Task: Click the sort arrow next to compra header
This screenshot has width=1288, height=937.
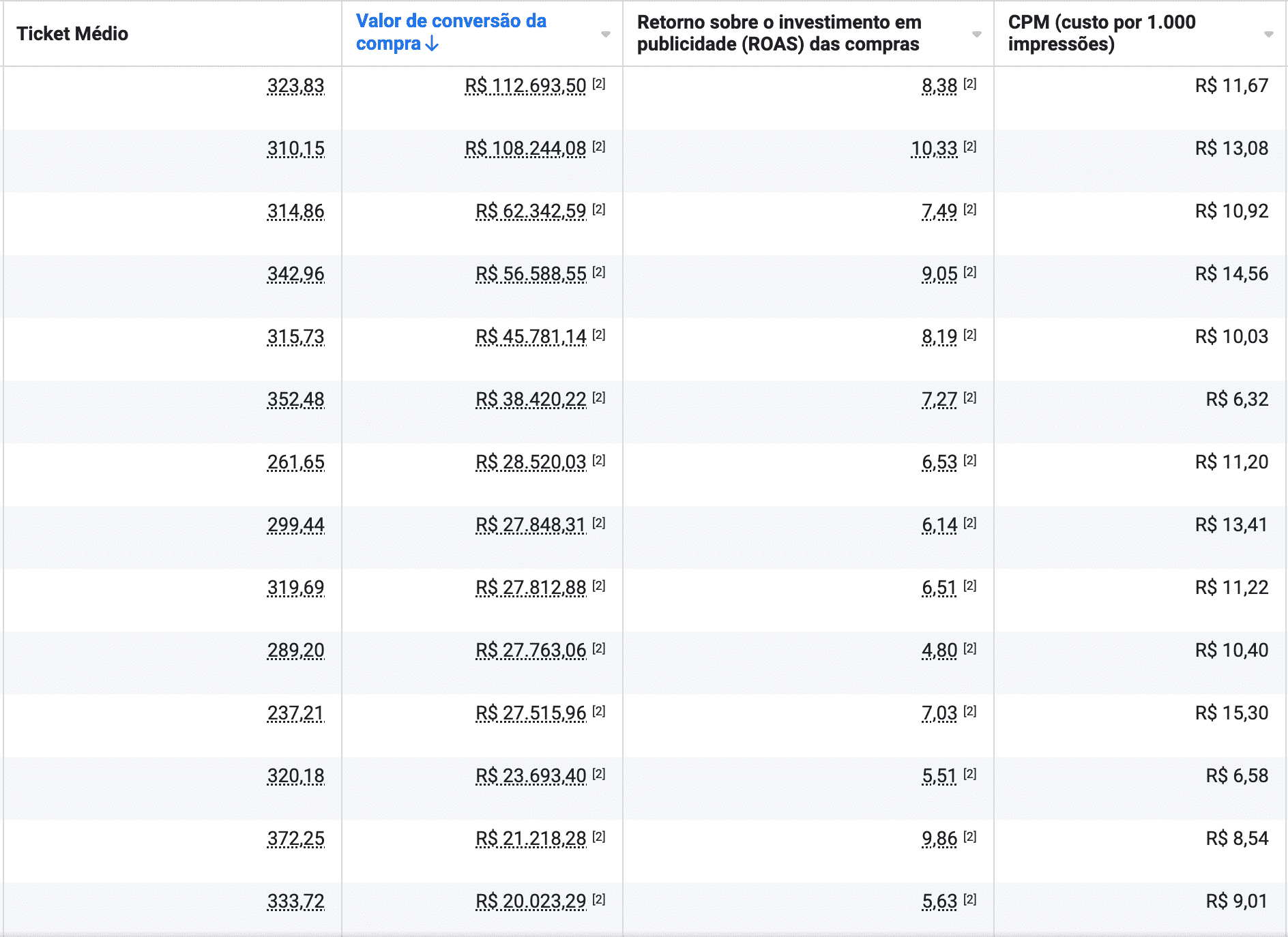Action: point(432,44)
